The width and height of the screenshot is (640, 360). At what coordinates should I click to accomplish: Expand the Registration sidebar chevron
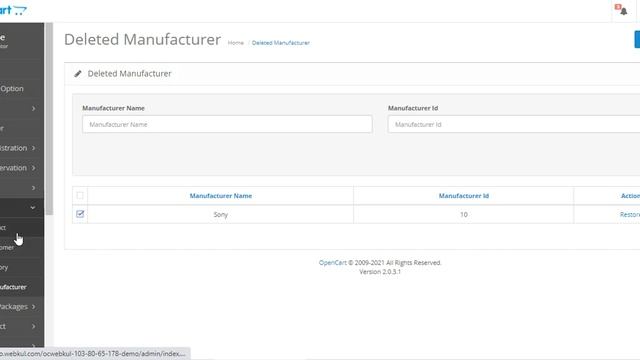[33, 148]
